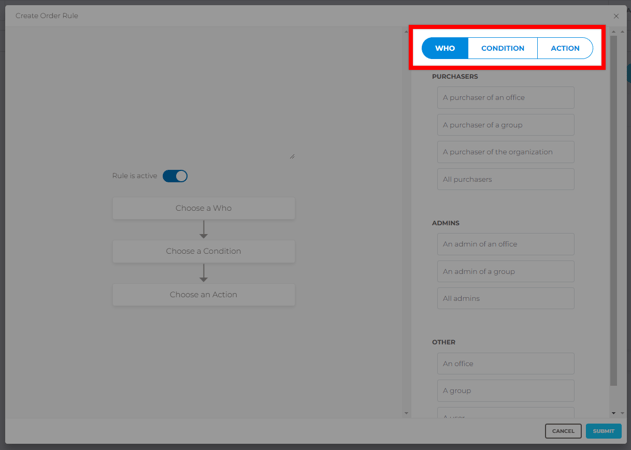Image resolution: width=631 pixels, height=450 pixels.
Task: Pick the All admins option
Action: click(x=505, y=298)
